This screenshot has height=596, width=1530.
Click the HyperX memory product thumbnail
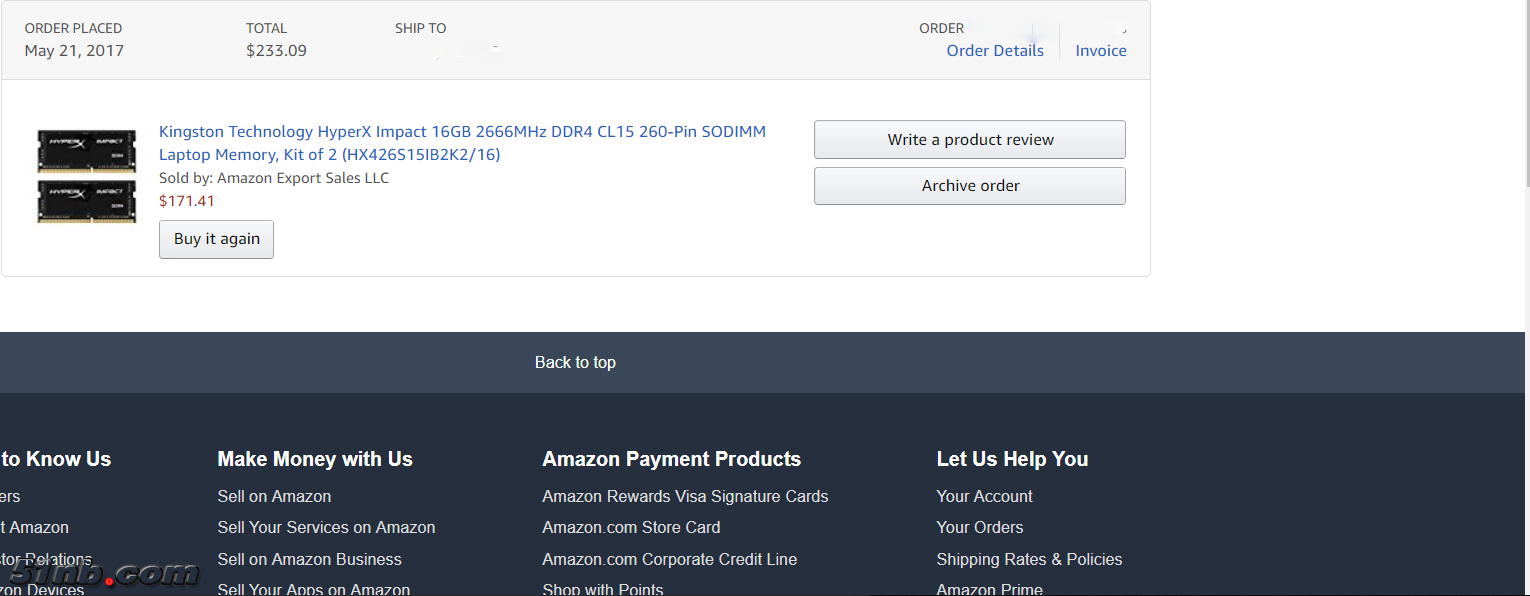point(87,176)
